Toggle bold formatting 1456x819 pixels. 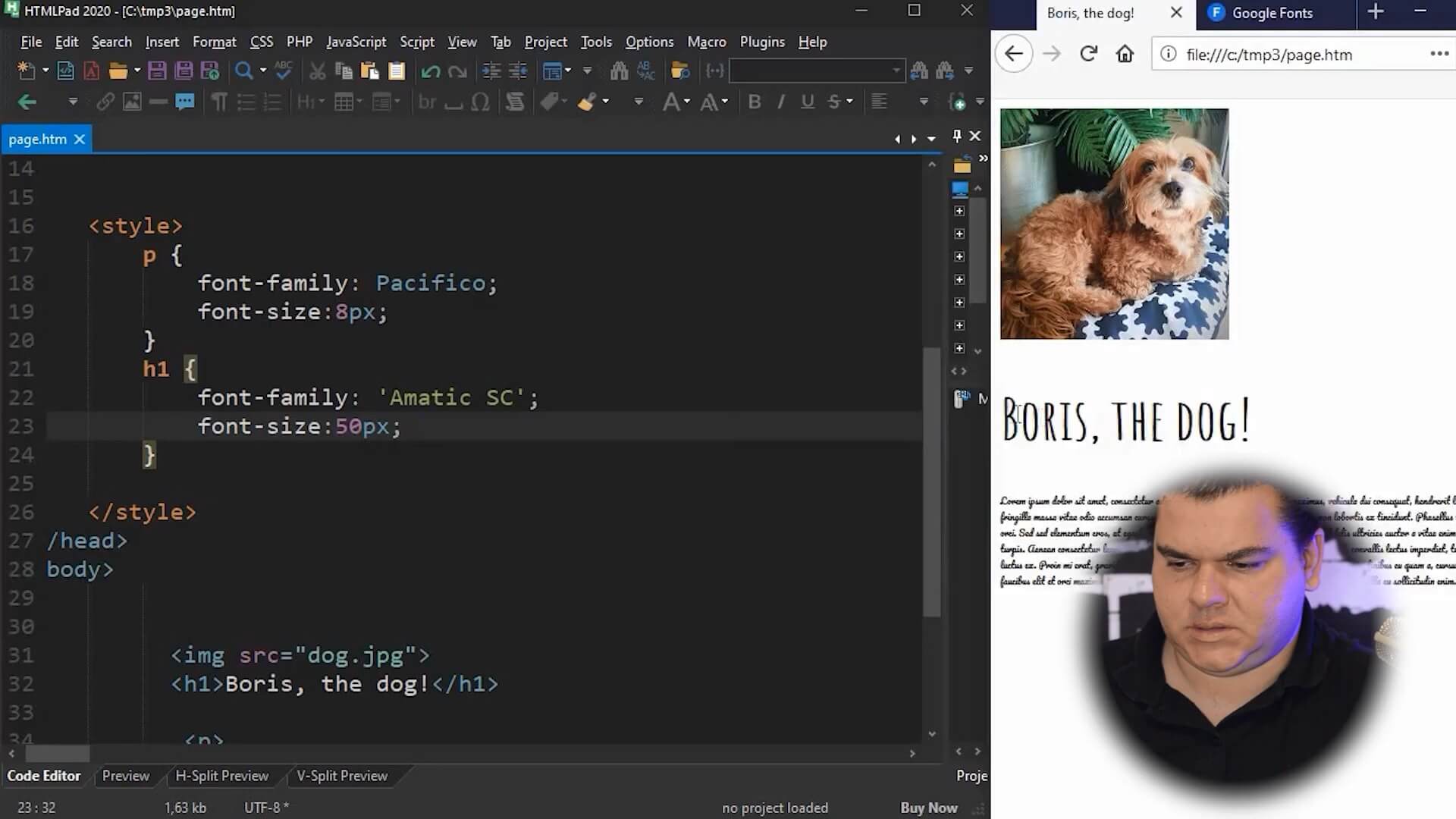coord(753,101)
